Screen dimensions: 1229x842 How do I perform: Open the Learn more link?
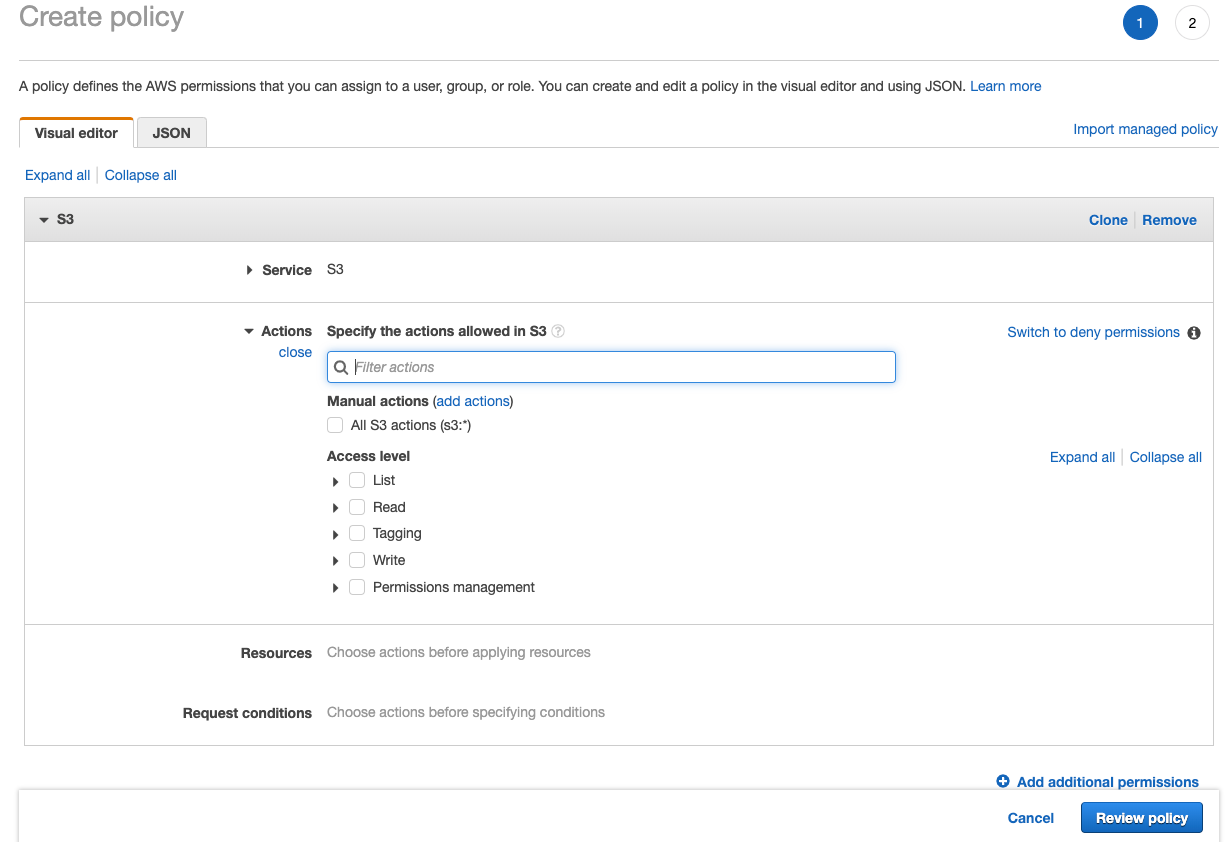[1005, 86]
